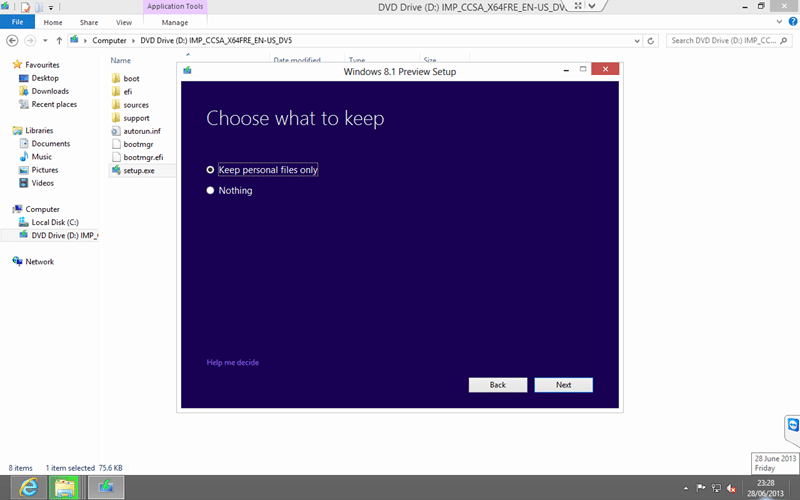Image resolution: width=800 pixels, height=500 pixels.
Task: Click the Properties quick access toolbar icon
Action: pyautogui.click(x=26, y=7)
